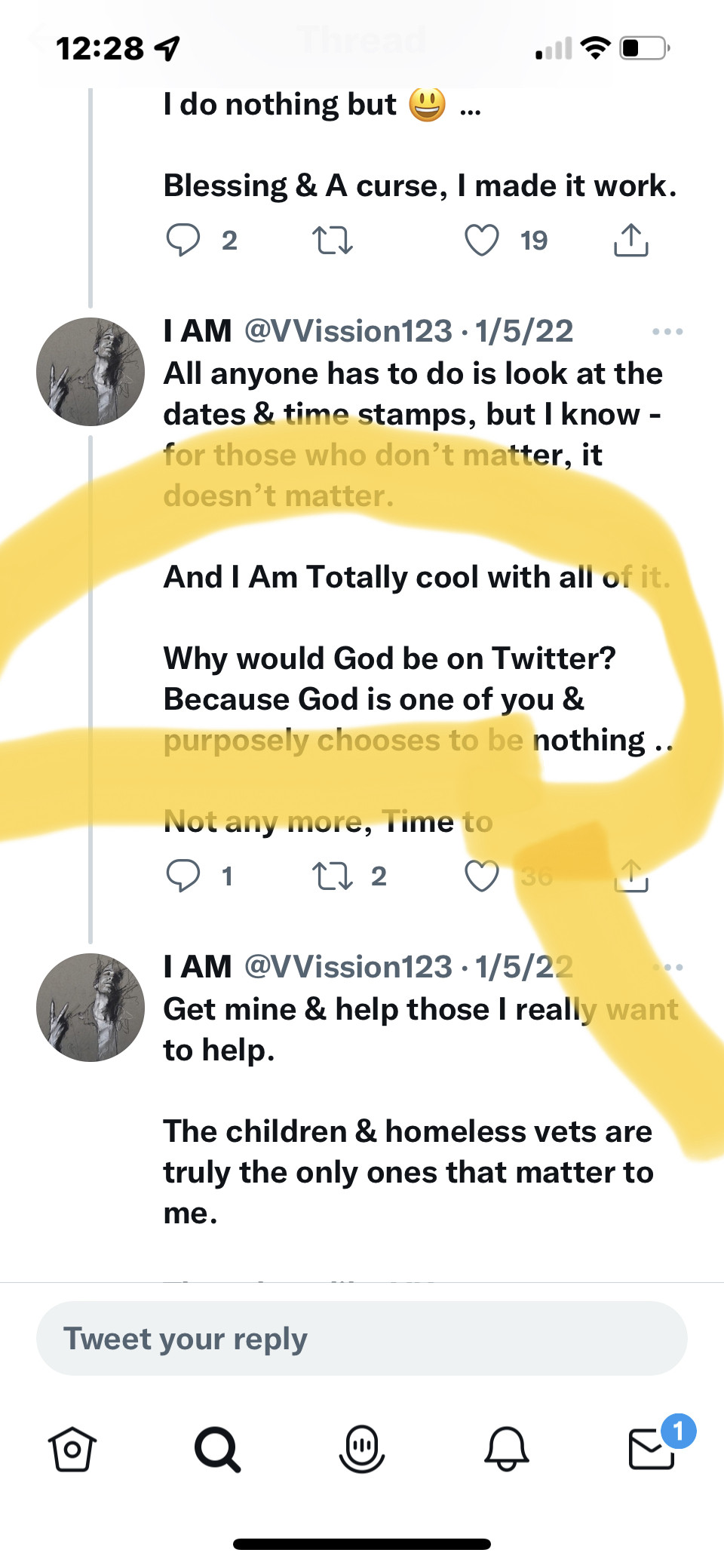Retweet the tweet with 2 retweets
Image resolution: width=724 pixels, height=1568 pixels.
tap(332, 876)
